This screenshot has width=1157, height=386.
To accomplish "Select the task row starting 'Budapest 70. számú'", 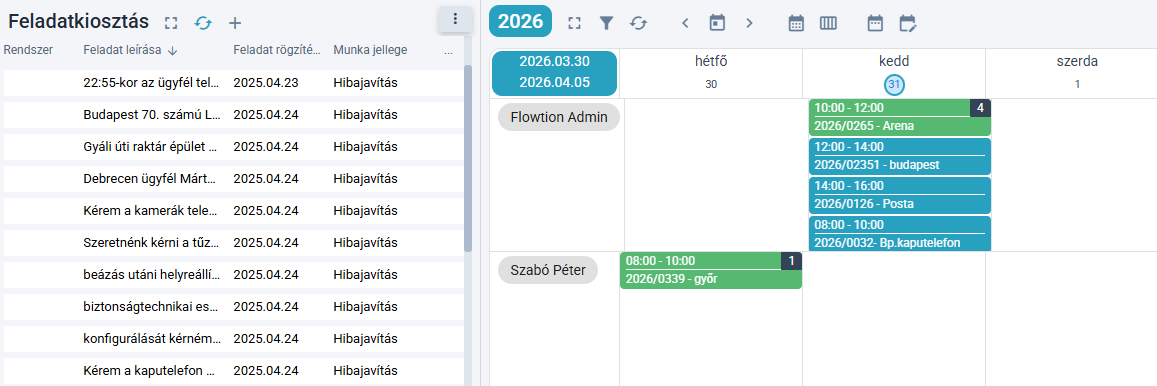I will [x=232, y=114].
